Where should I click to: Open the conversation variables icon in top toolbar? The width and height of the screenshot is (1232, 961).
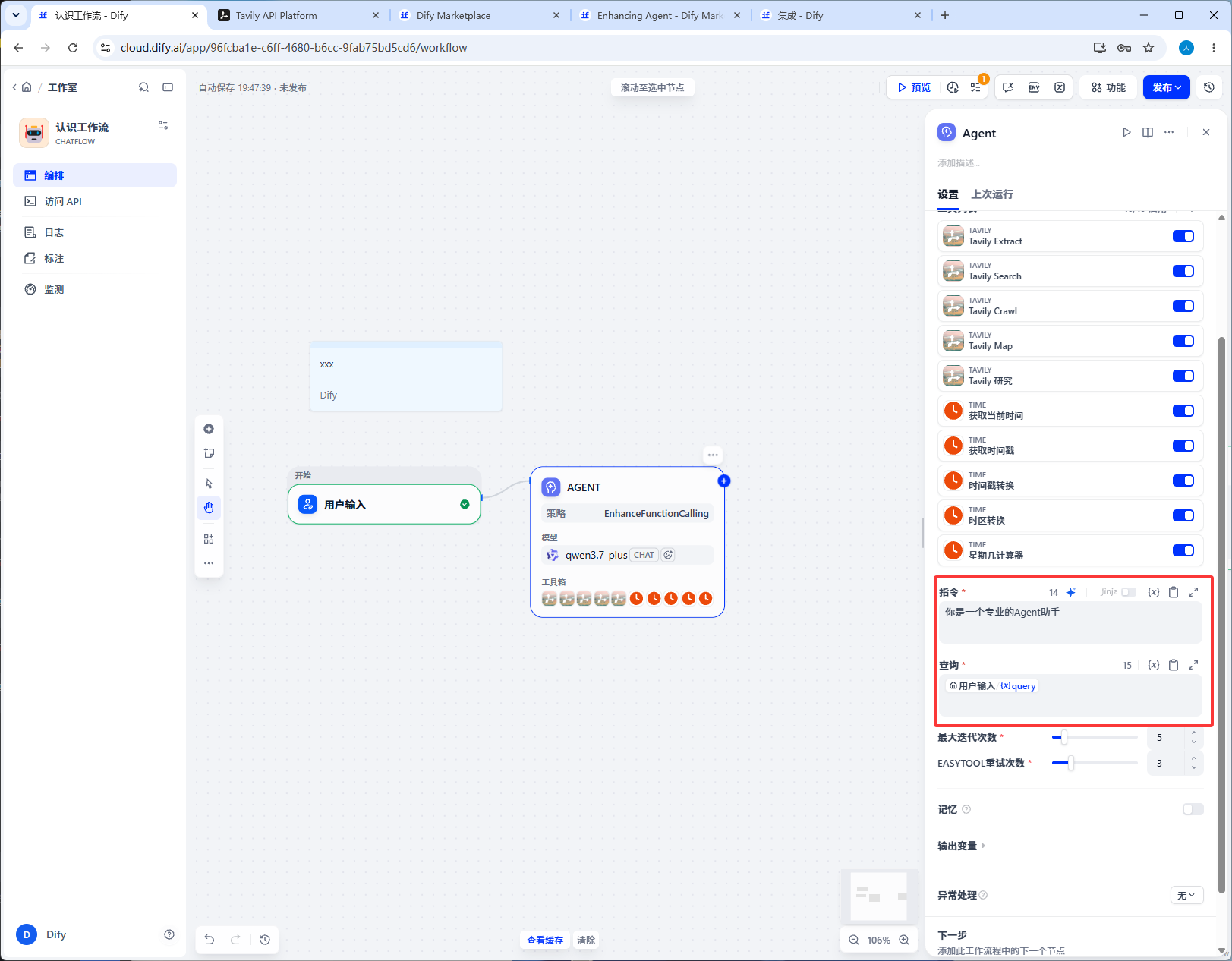(1008, 87)
